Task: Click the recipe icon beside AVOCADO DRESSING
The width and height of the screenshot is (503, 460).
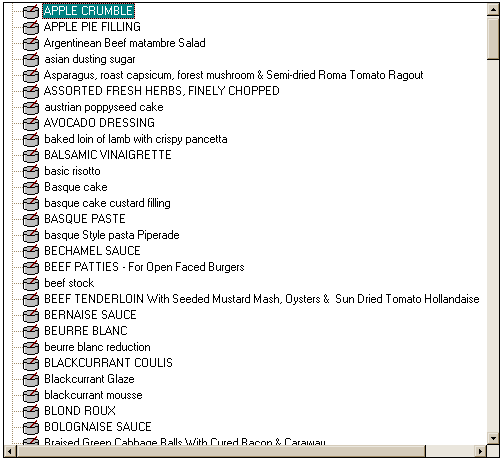Action: 31,123
